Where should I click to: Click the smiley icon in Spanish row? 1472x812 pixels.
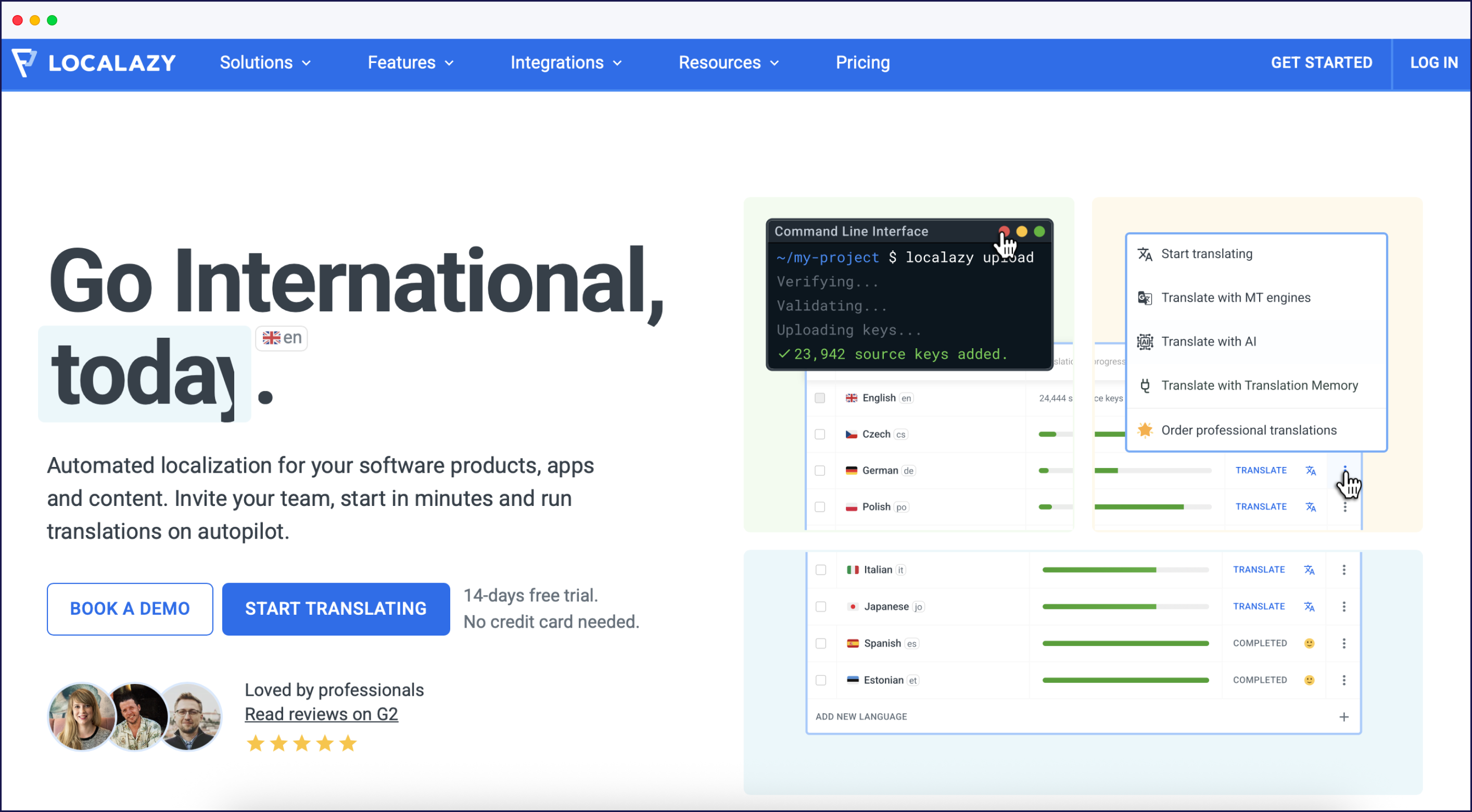1309,643
